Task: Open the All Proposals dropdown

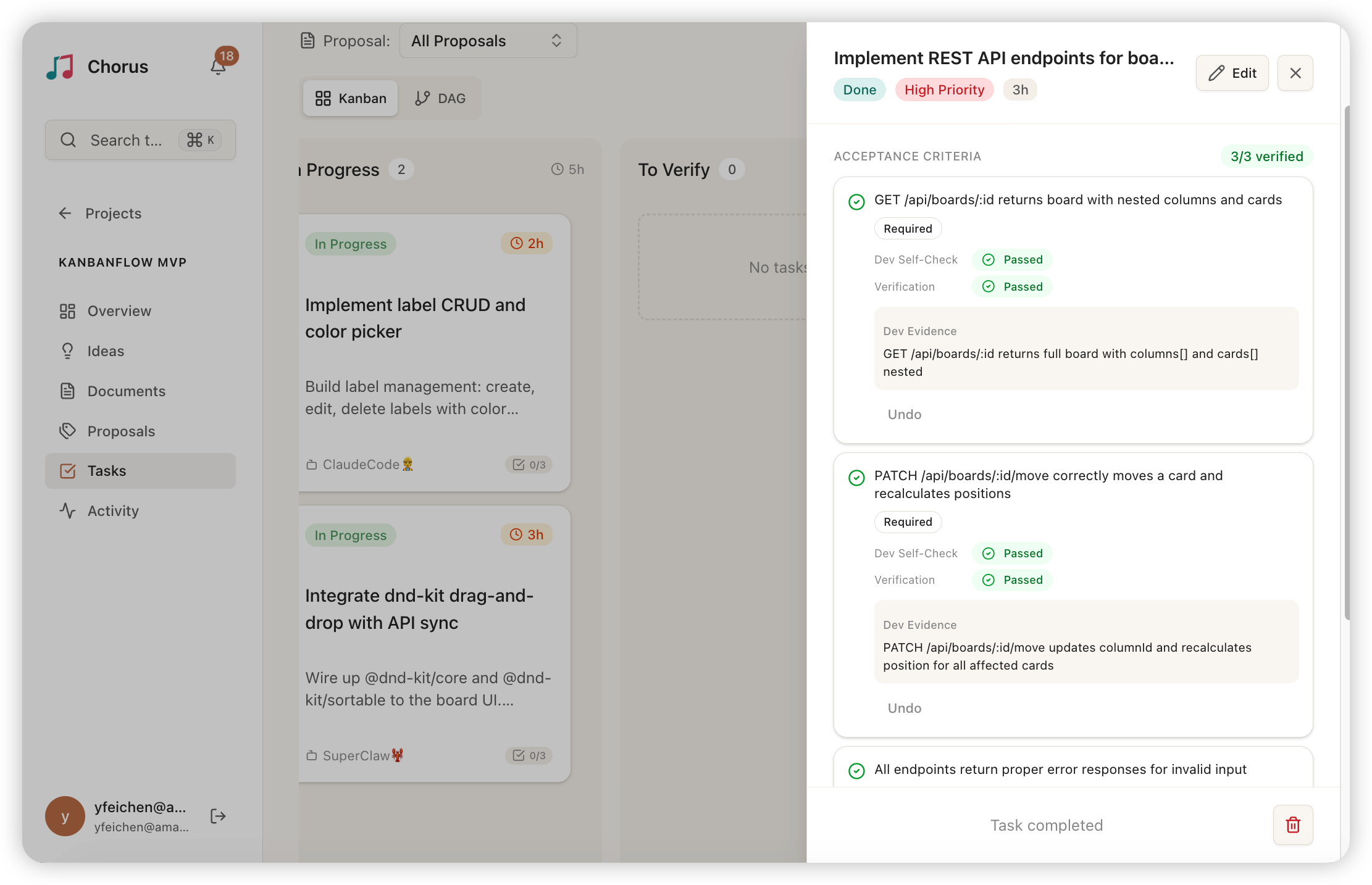Action: point(488,41)
